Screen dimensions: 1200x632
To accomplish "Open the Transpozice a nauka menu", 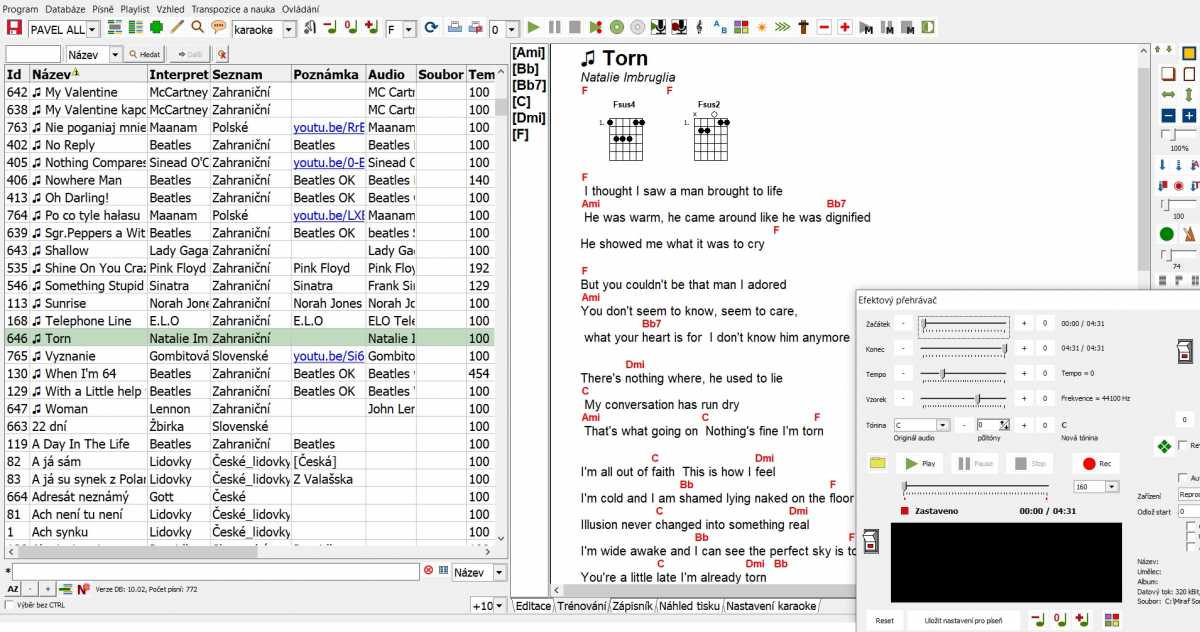I will (233, 8).
